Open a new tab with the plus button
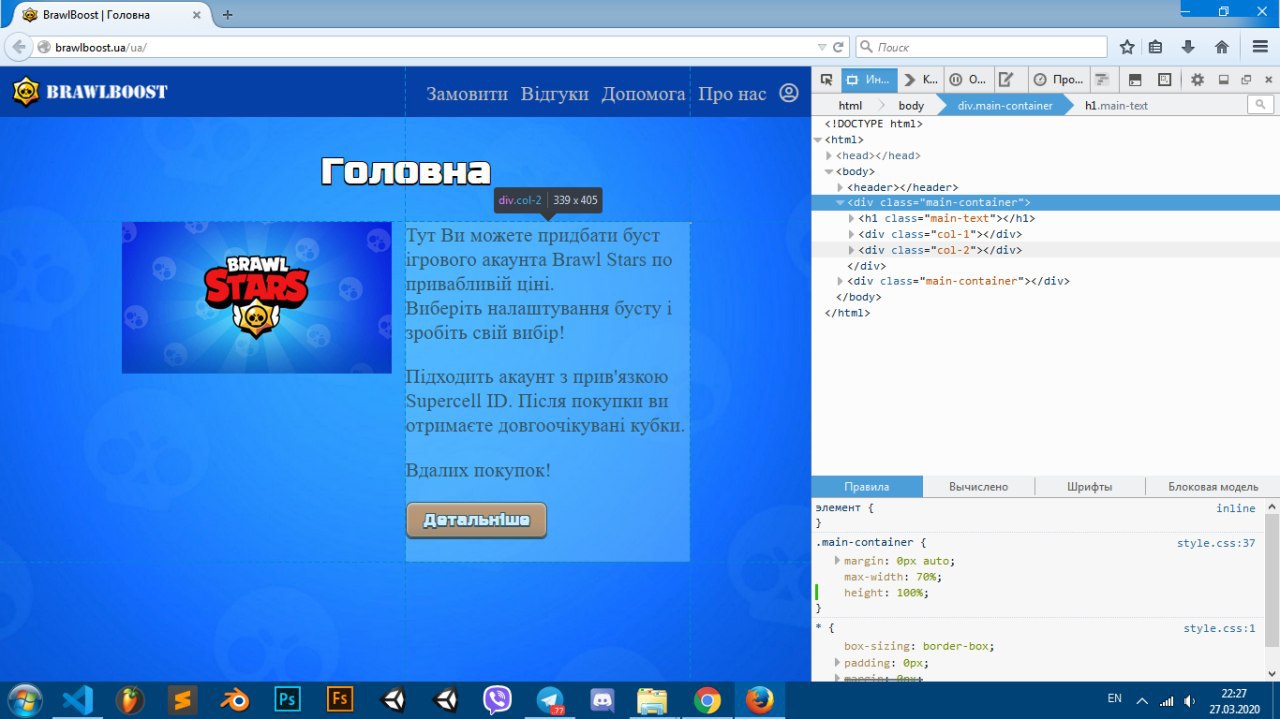Image resolution: width=1280 pixels, height=719 pixels. pos(227,15)
